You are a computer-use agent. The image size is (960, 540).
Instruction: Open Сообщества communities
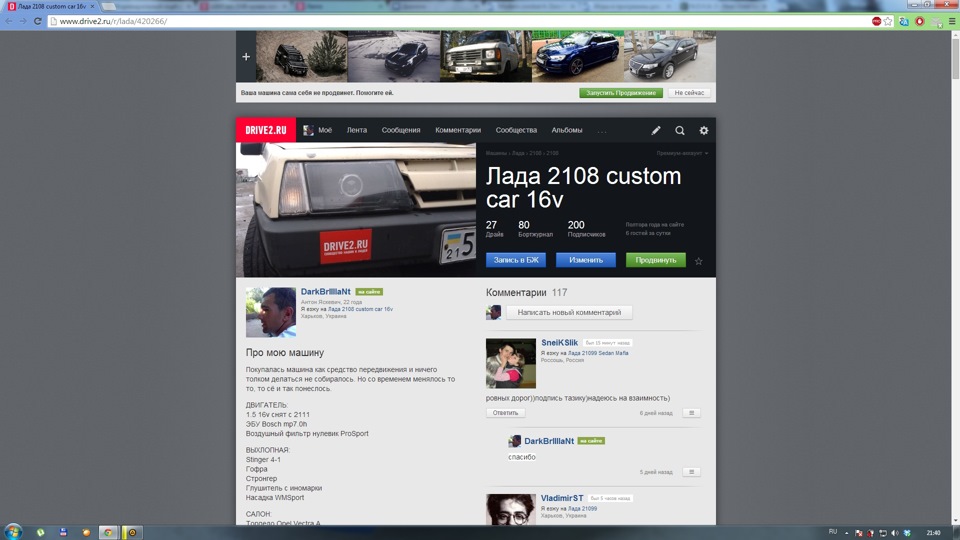[x=516, y=130]
